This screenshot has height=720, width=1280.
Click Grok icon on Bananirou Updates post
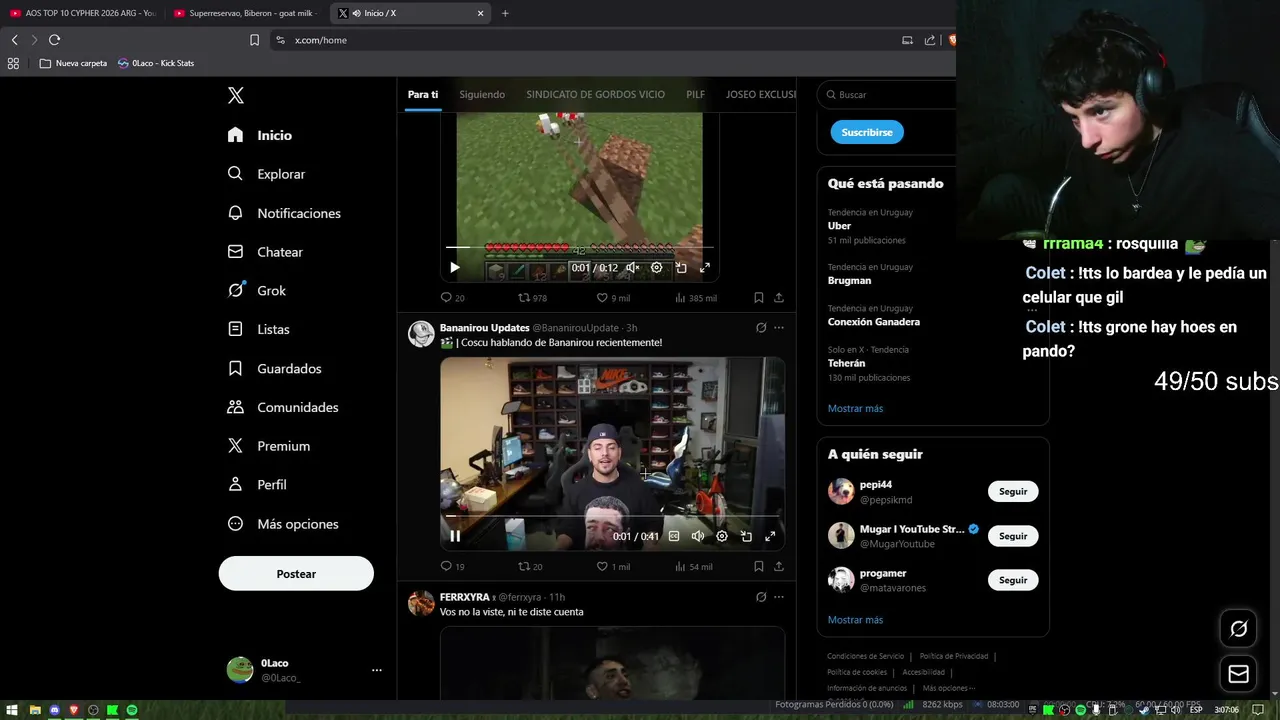click(x=761, y=327)
